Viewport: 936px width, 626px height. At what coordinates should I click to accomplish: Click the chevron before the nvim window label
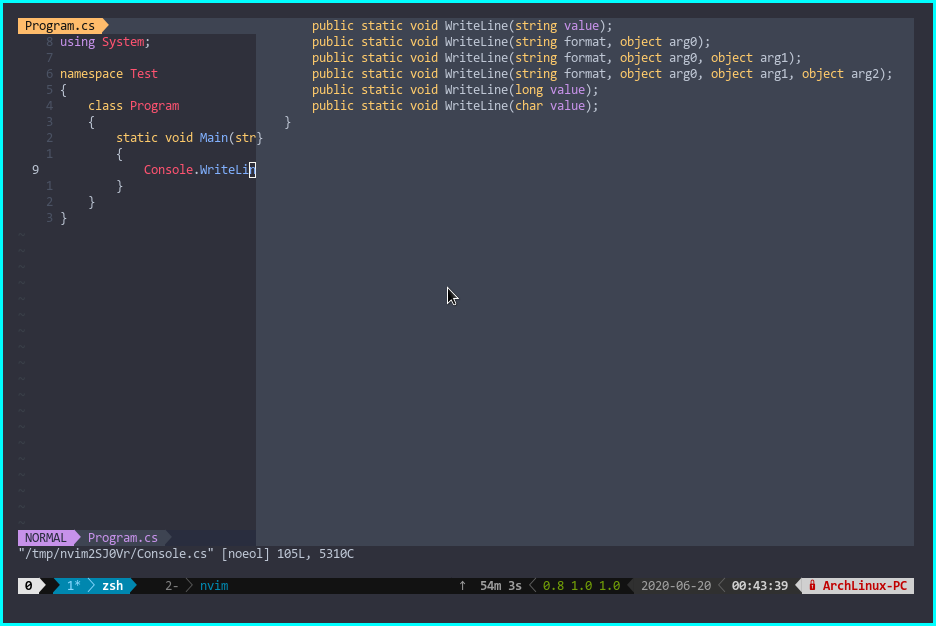click(x=189, y=586)
